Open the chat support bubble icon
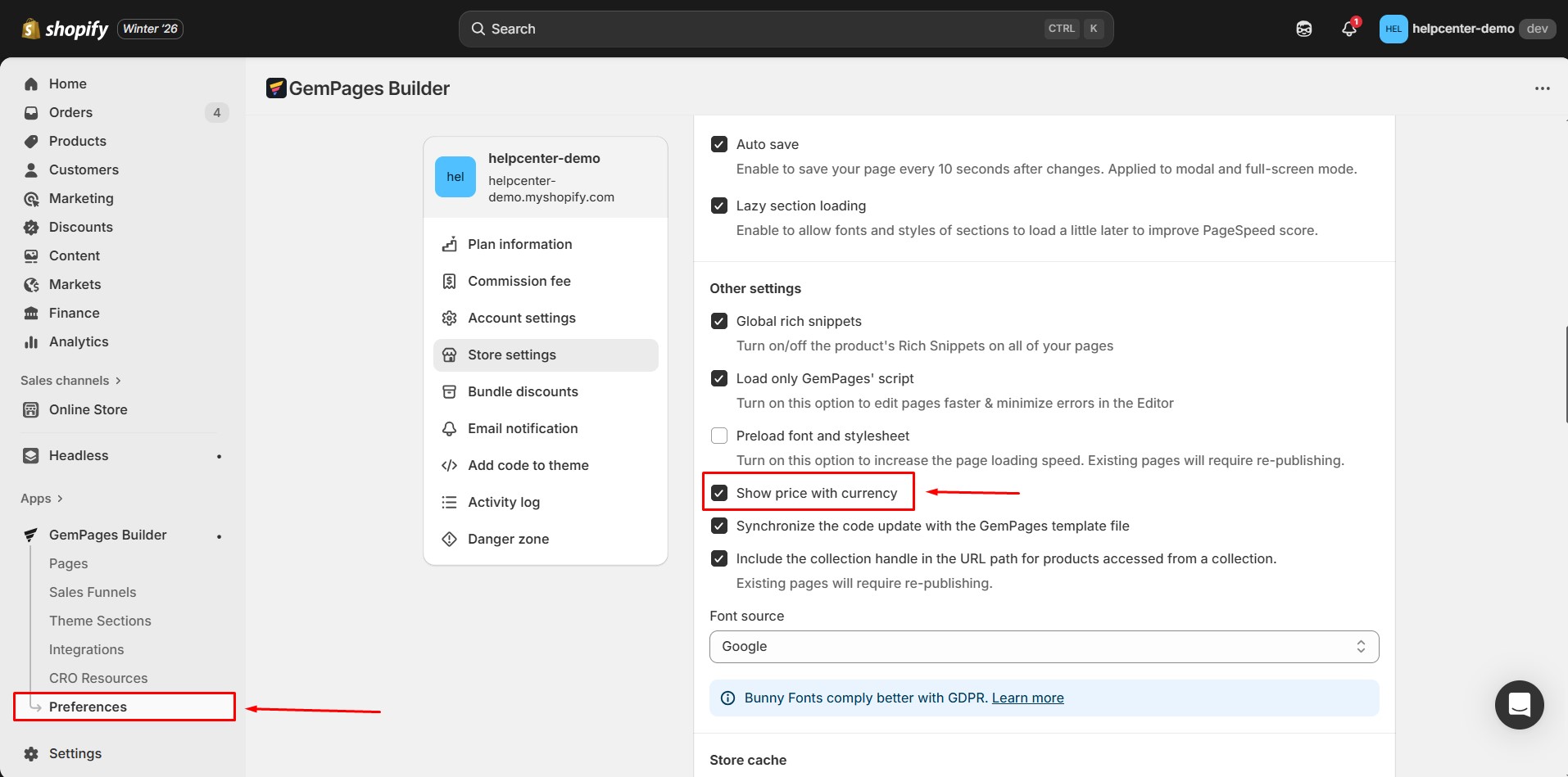 click(1519, 704)
